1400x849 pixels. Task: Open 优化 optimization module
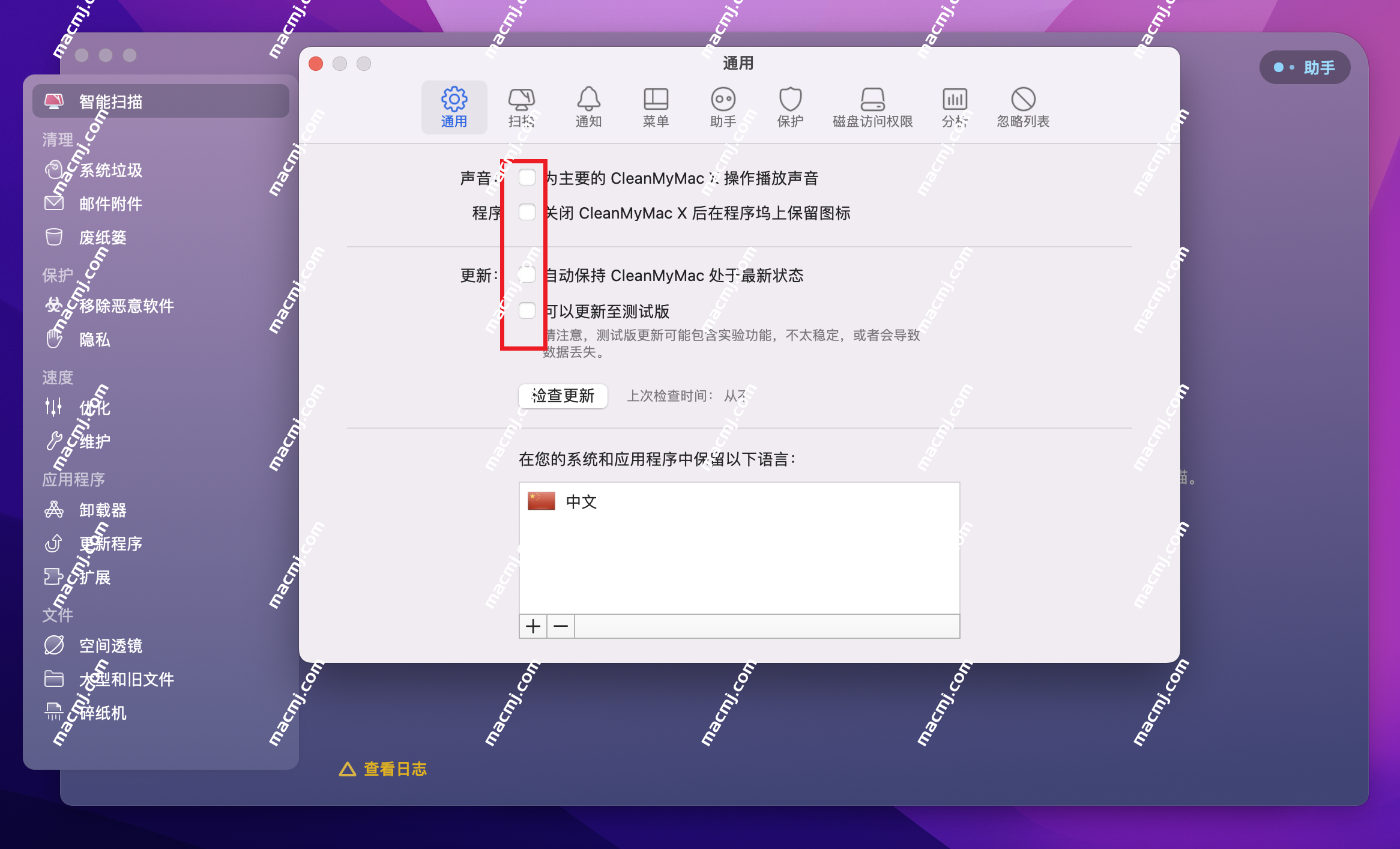coord(161,408)
